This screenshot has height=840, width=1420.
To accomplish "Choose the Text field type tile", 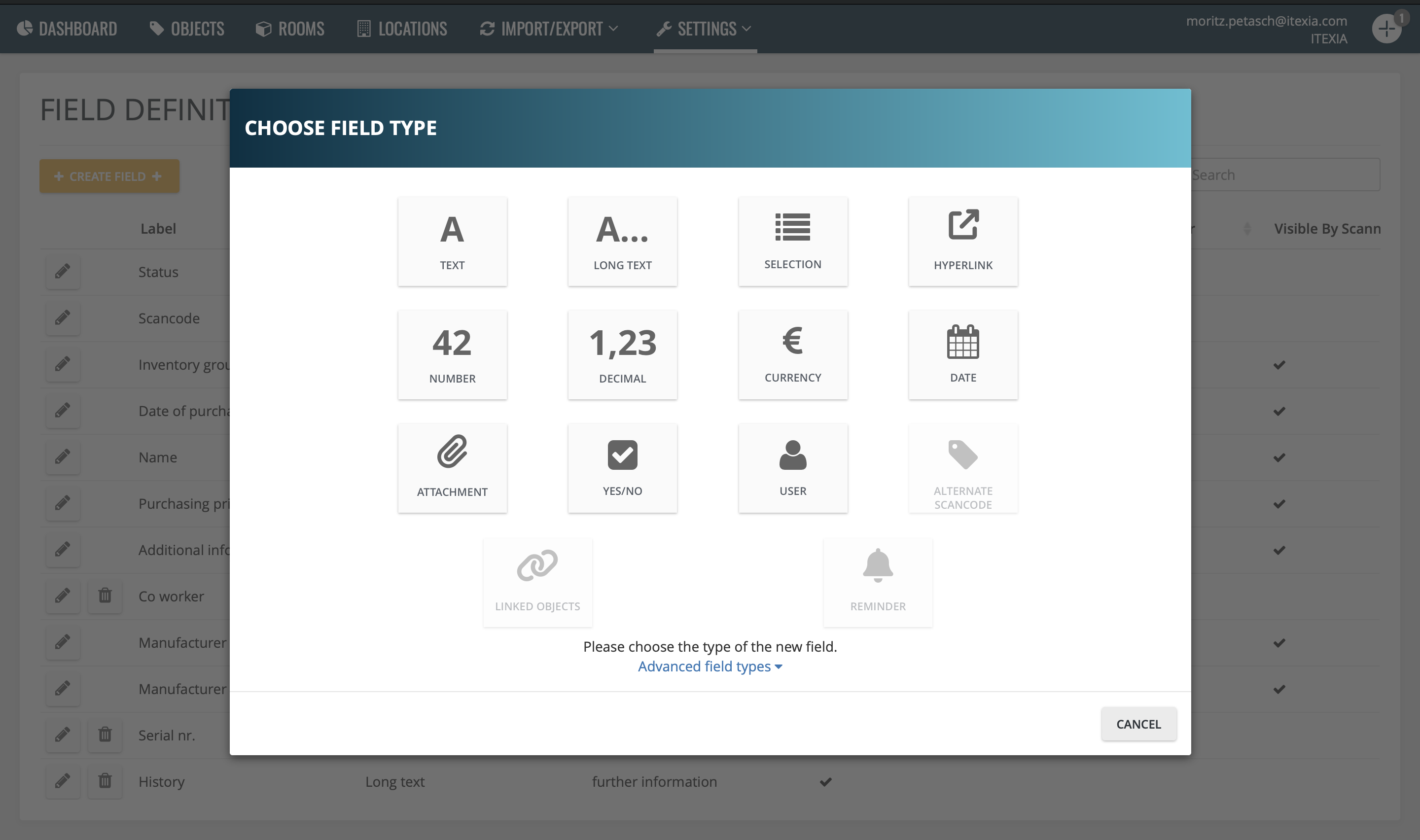I will (x=452, y=242).
